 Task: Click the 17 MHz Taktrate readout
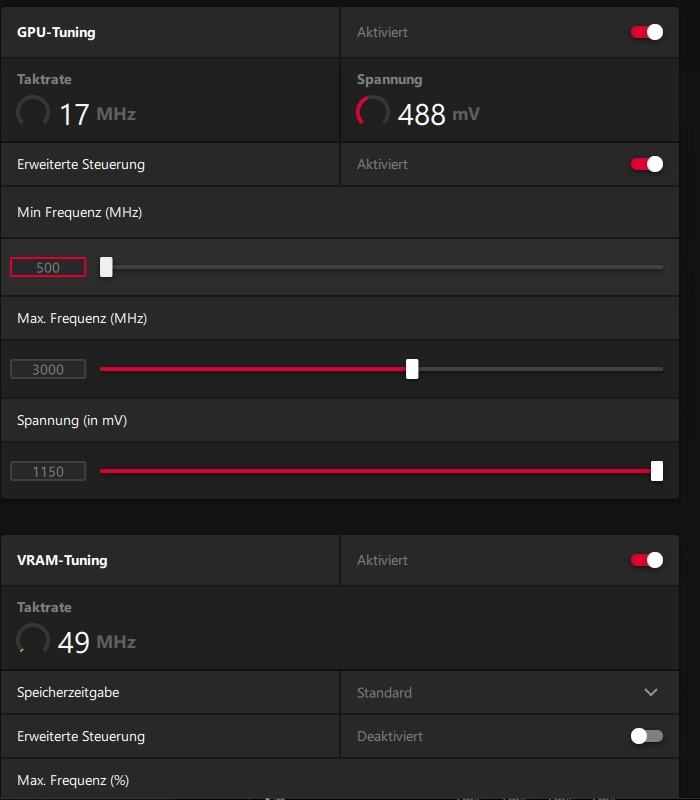[96, 114]
